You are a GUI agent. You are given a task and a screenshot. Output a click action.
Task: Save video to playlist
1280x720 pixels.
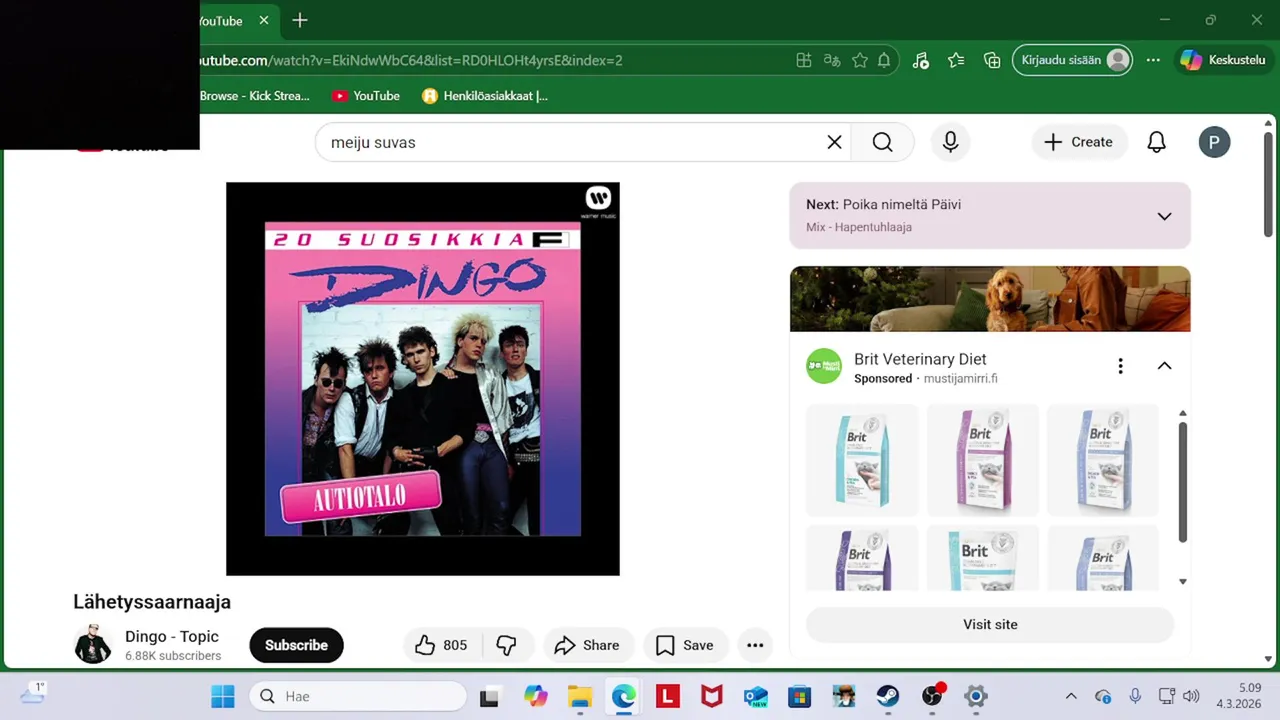(685, 645)
